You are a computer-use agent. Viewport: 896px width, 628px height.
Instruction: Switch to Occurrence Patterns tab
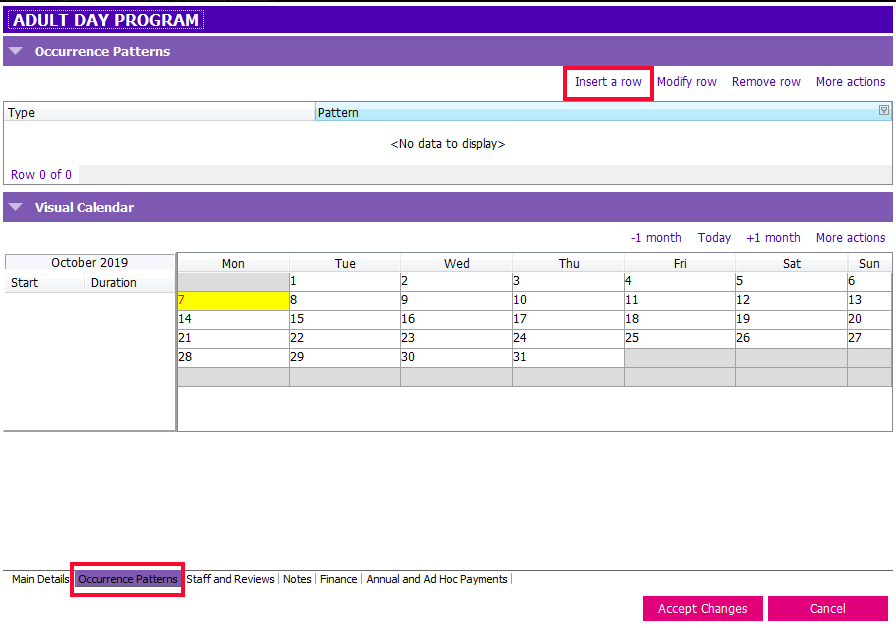pos(127,579)
